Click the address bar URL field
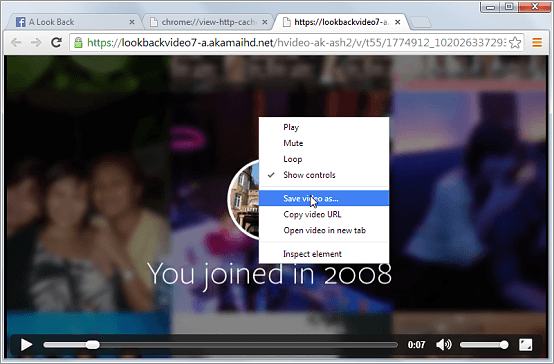Viewport: 554px width, 364px height. tap(296, 43)
